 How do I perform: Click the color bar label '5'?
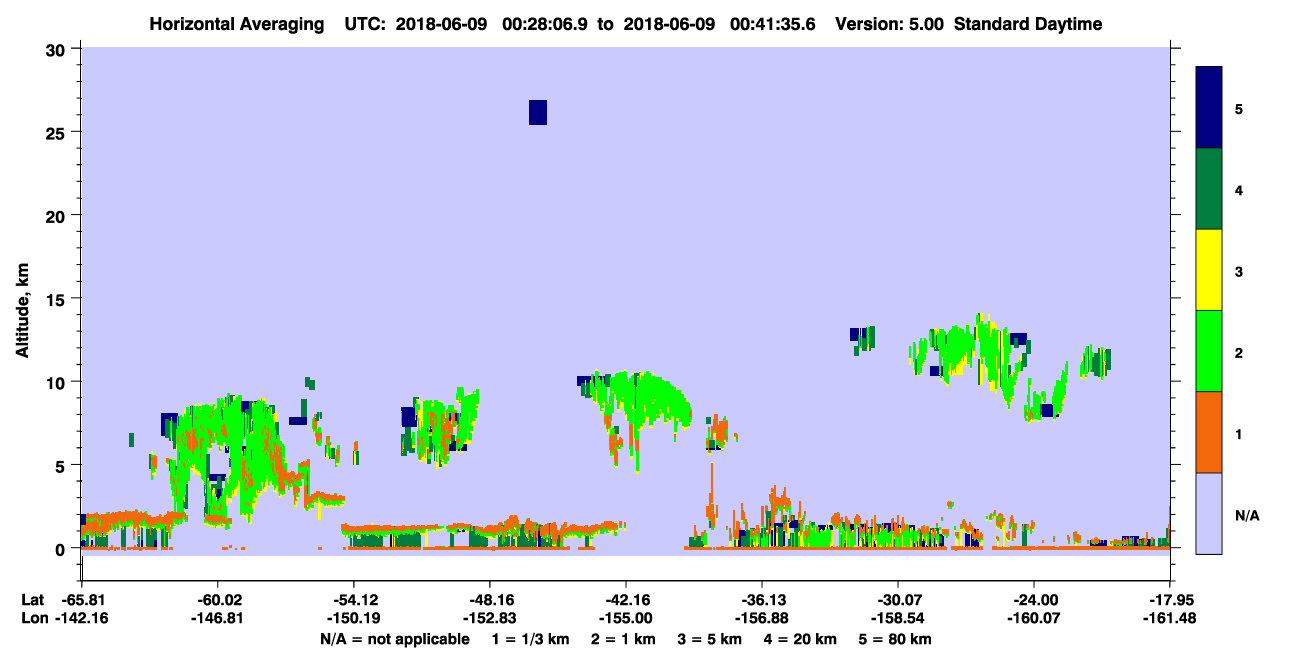coord(1239,108)
